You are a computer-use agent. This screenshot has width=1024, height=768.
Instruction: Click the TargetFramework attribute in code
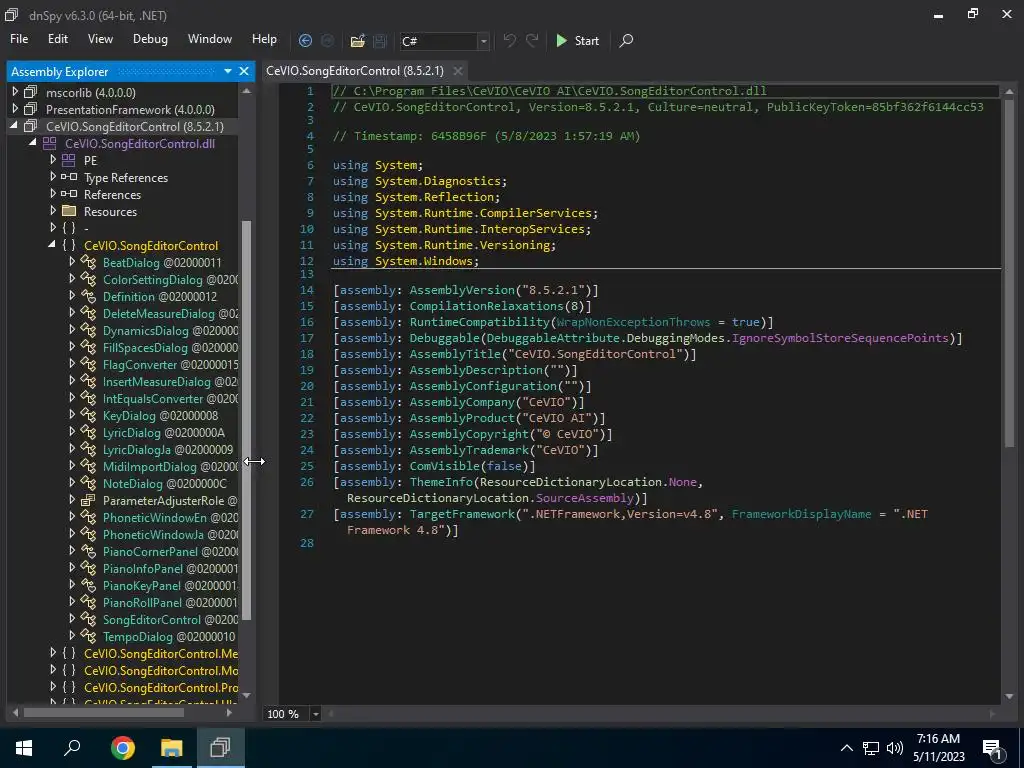point(462,513)
